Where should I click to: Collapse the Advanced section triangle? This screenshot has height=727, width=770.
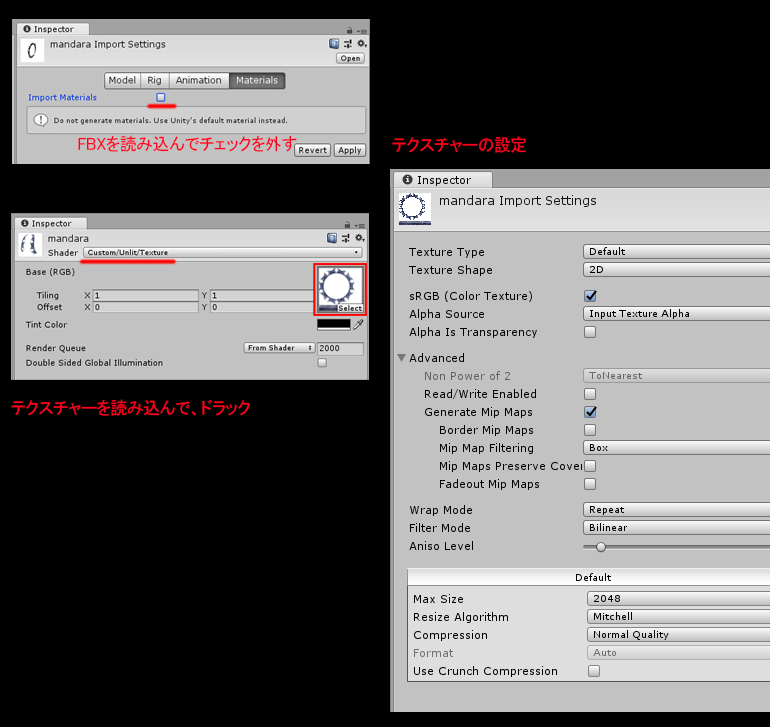click(402, 358)
